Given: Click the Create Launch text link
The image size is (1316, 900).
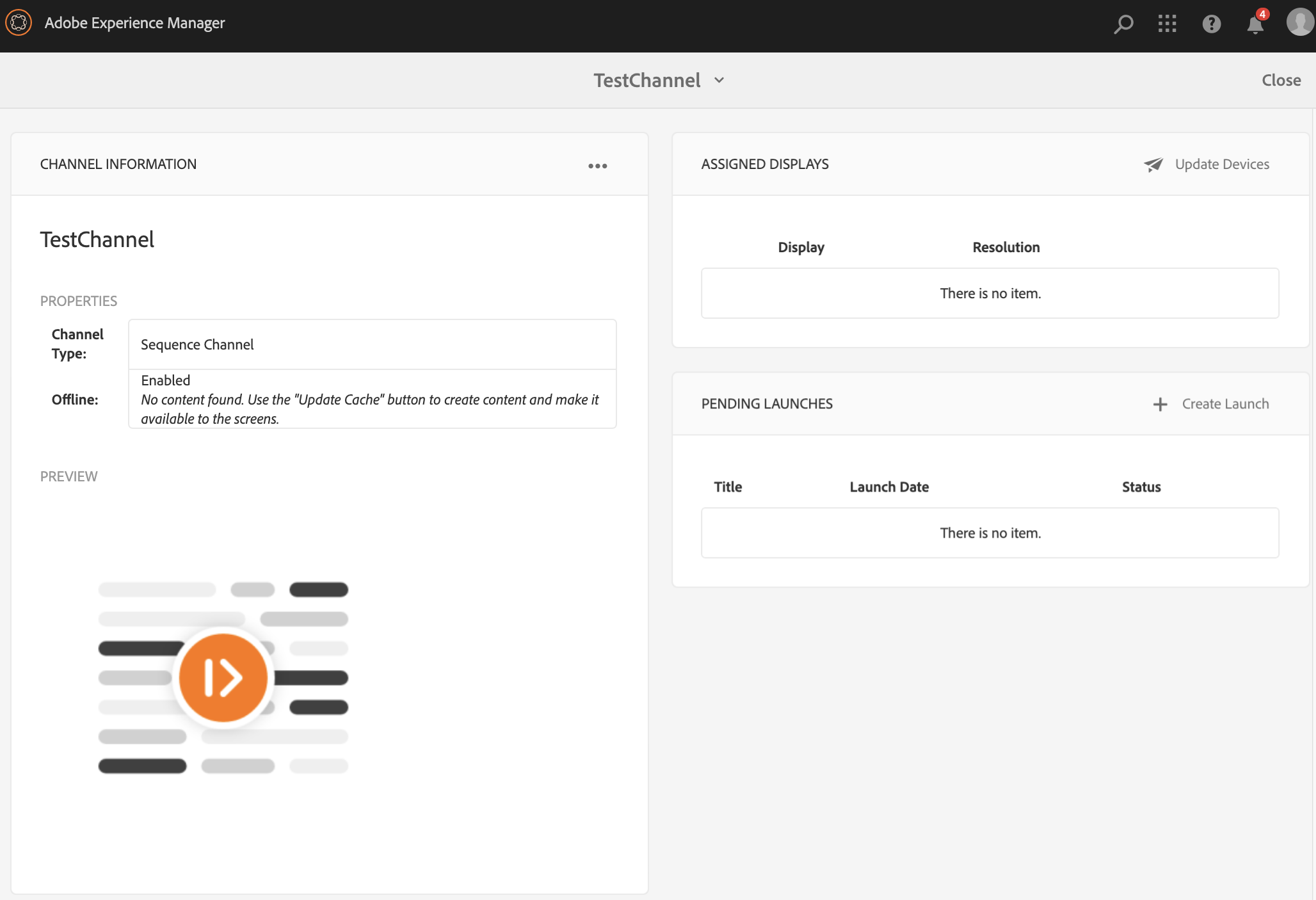Looking at the screenshot, I should 1224,404.
